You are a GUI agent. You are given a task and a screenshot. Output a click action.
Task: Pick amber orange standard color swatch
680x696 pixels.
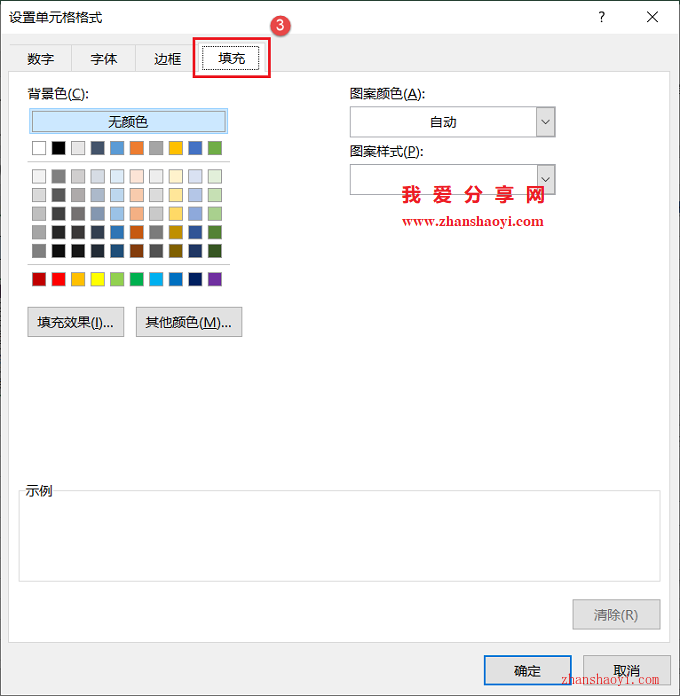pyautogui.click(x=78, y=279)
